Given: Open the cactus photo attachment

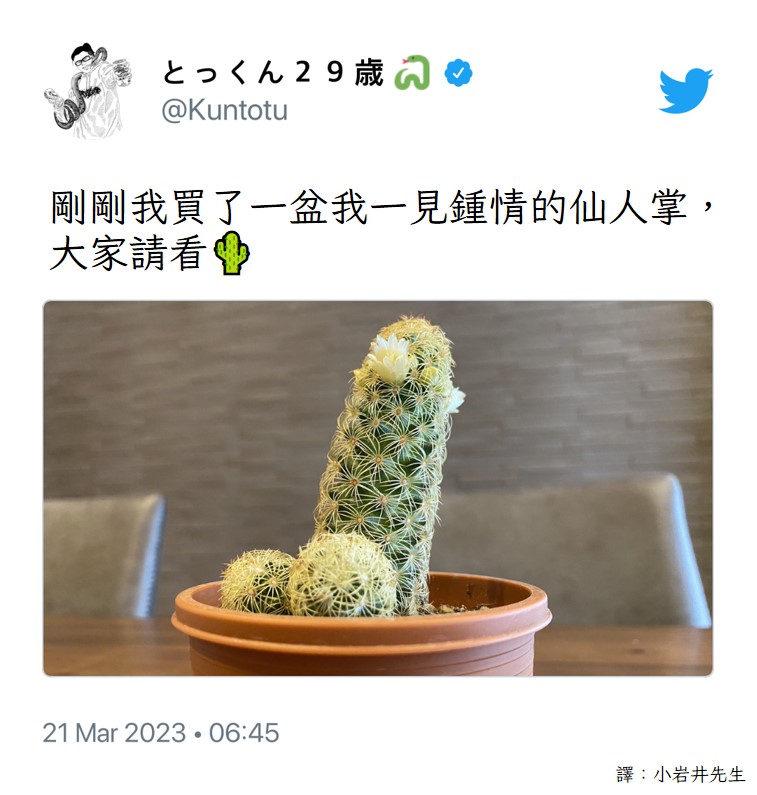Looking at the screenshot, I should [x=378, y=488].
